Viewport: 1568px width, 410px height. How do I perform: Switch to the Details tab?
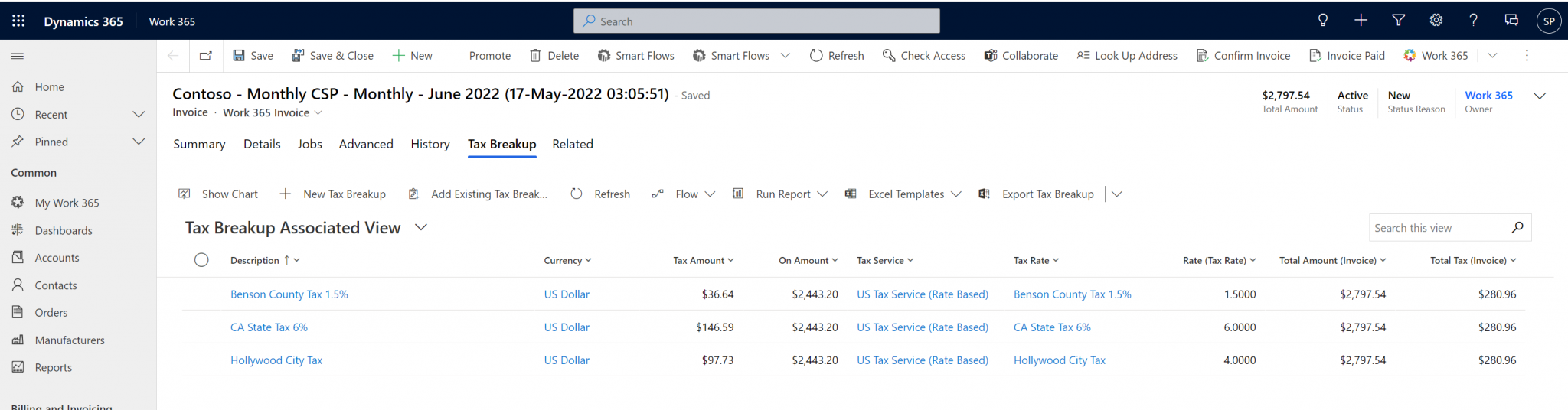click(x=262, y=144)
